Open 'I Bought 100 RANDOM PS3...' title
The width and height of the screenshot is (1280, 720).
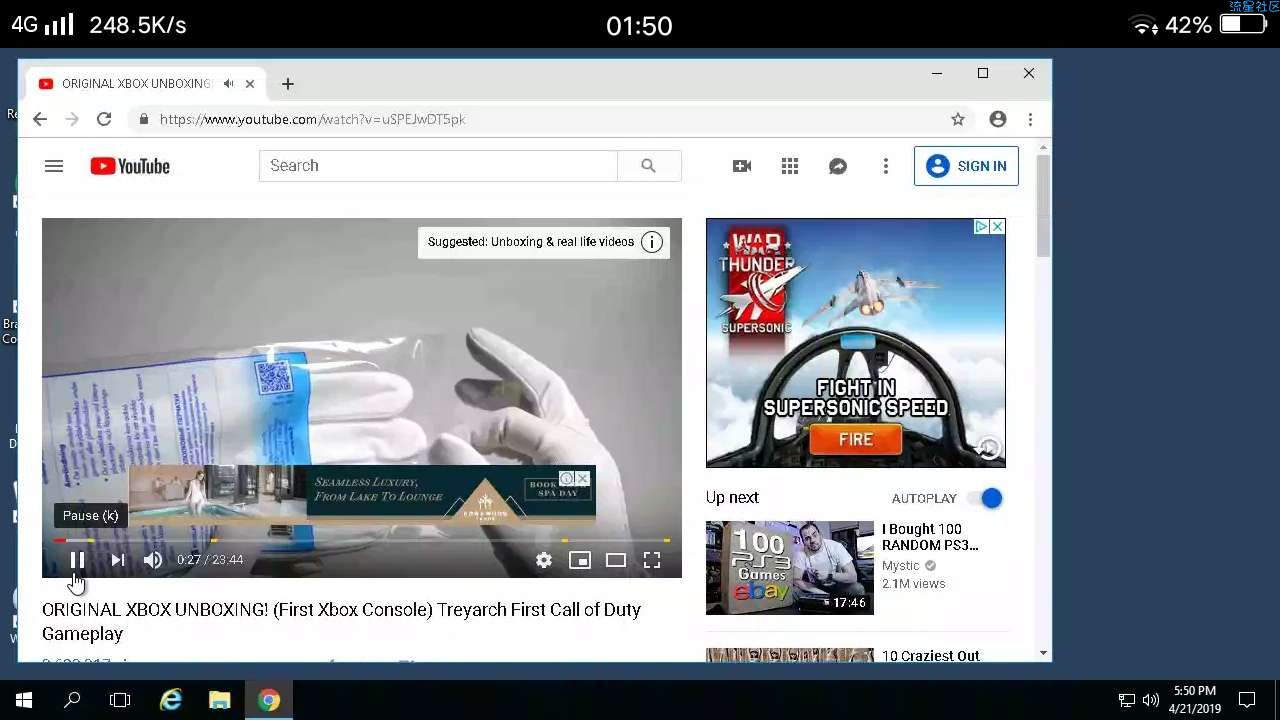[x=930, y=537]
